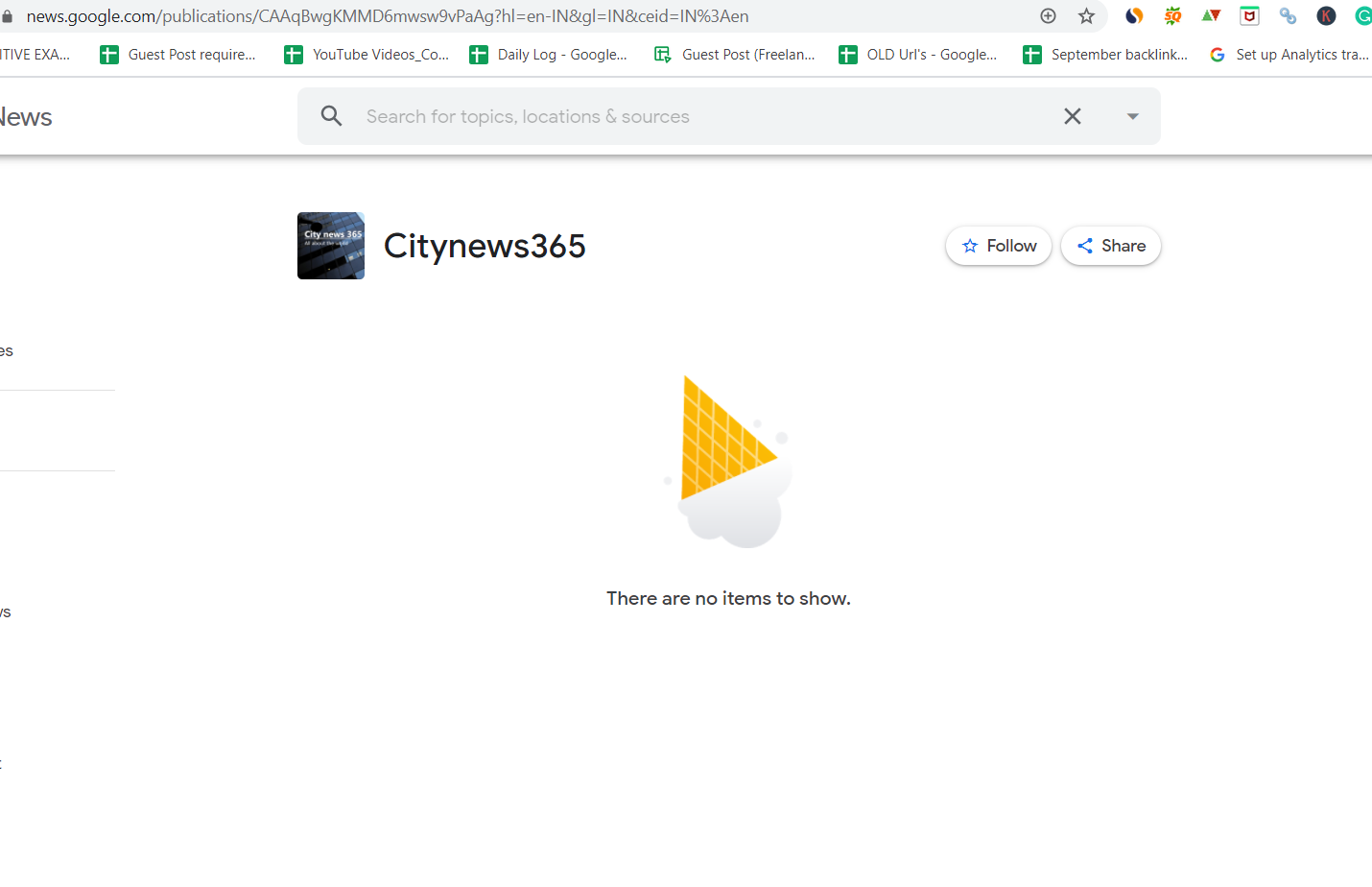Open the Set up Analytics tra... bookmark
Screen dimensions: 1372x887
click(1289, 55)
